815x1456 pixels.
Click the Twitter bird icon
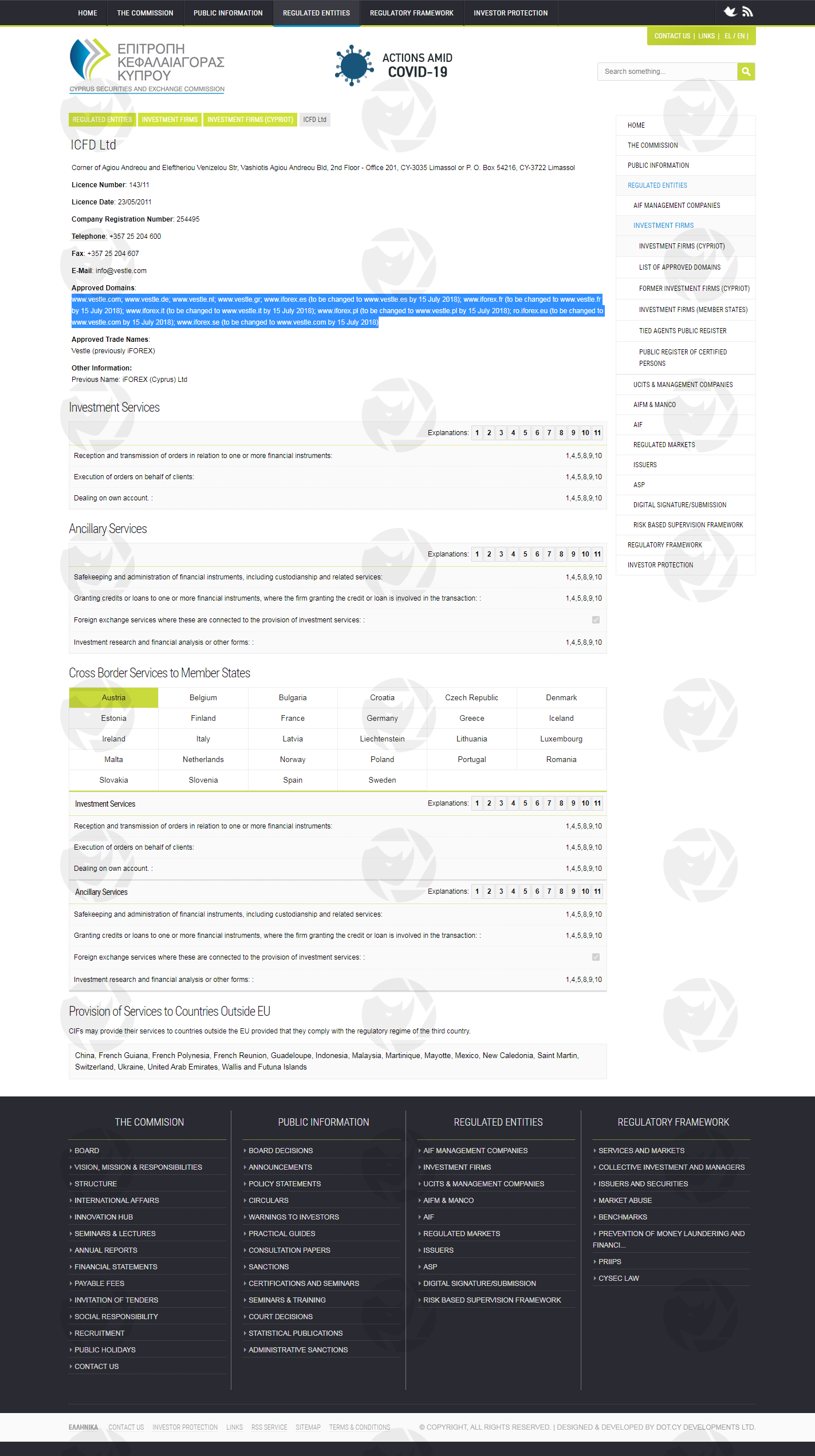[x=730, y=11]
